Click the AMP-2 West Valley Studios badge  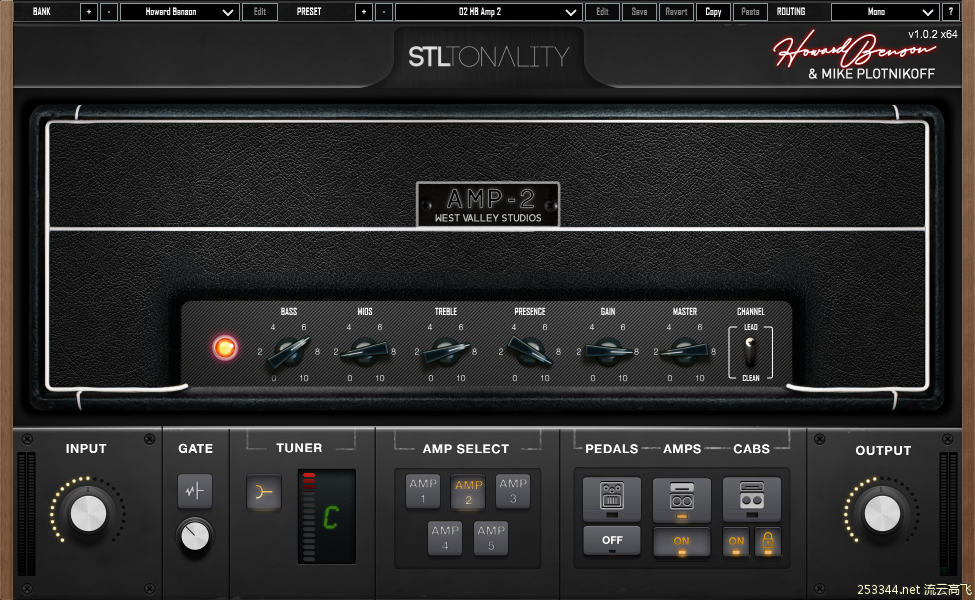click(x=488, y=205)
